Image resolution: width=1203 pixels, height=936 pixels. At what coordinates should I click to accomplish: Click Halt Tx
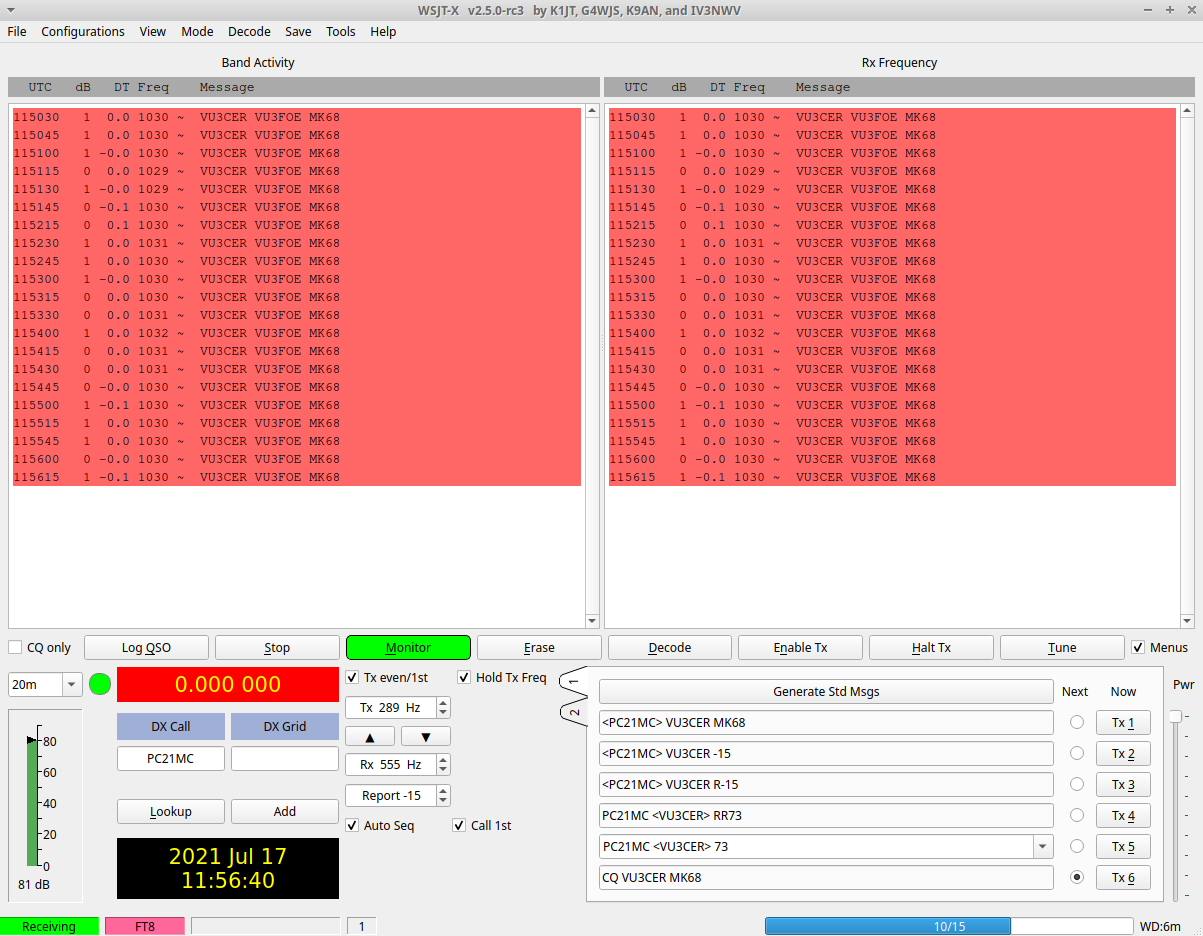click(931, 648)
